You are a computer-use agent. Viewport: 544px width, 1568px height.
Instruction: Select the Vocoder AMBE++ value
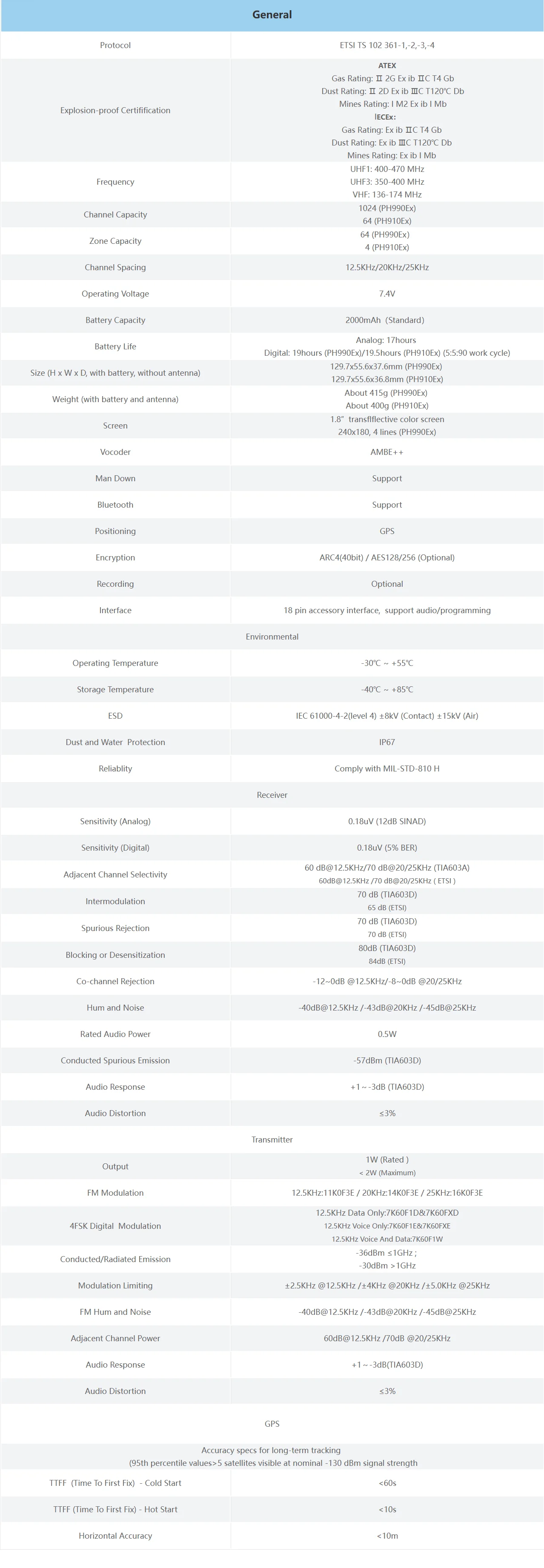(387, 452)
